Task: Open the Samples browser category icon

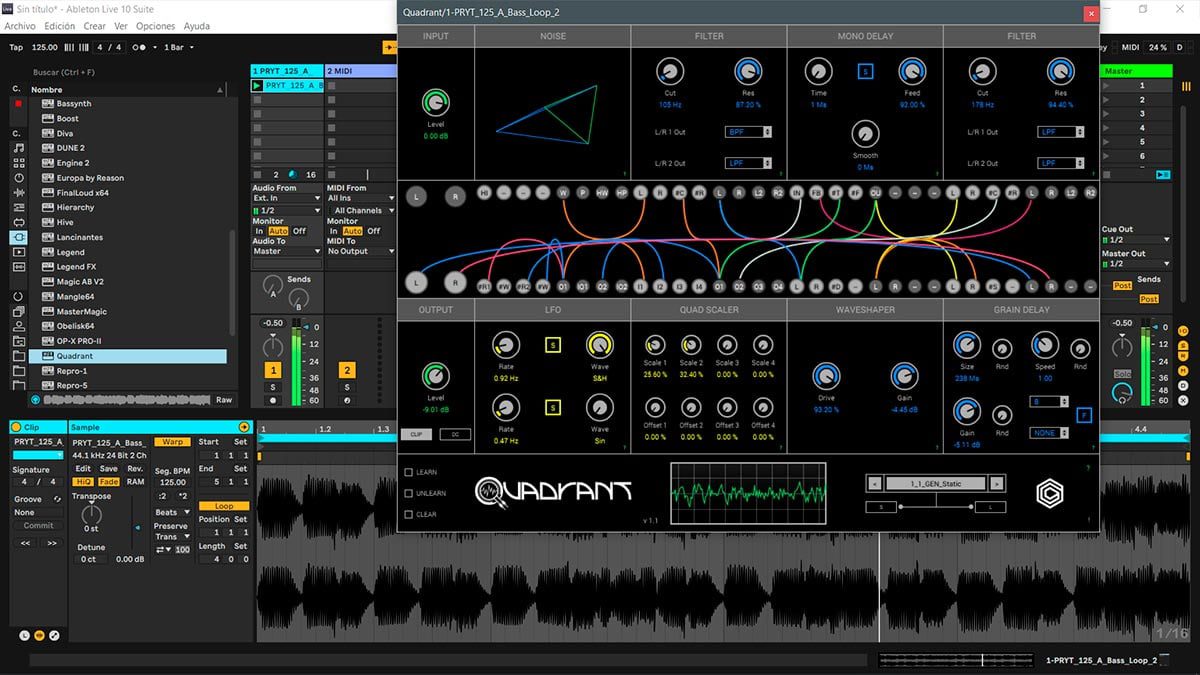Action: coord(18,267)
